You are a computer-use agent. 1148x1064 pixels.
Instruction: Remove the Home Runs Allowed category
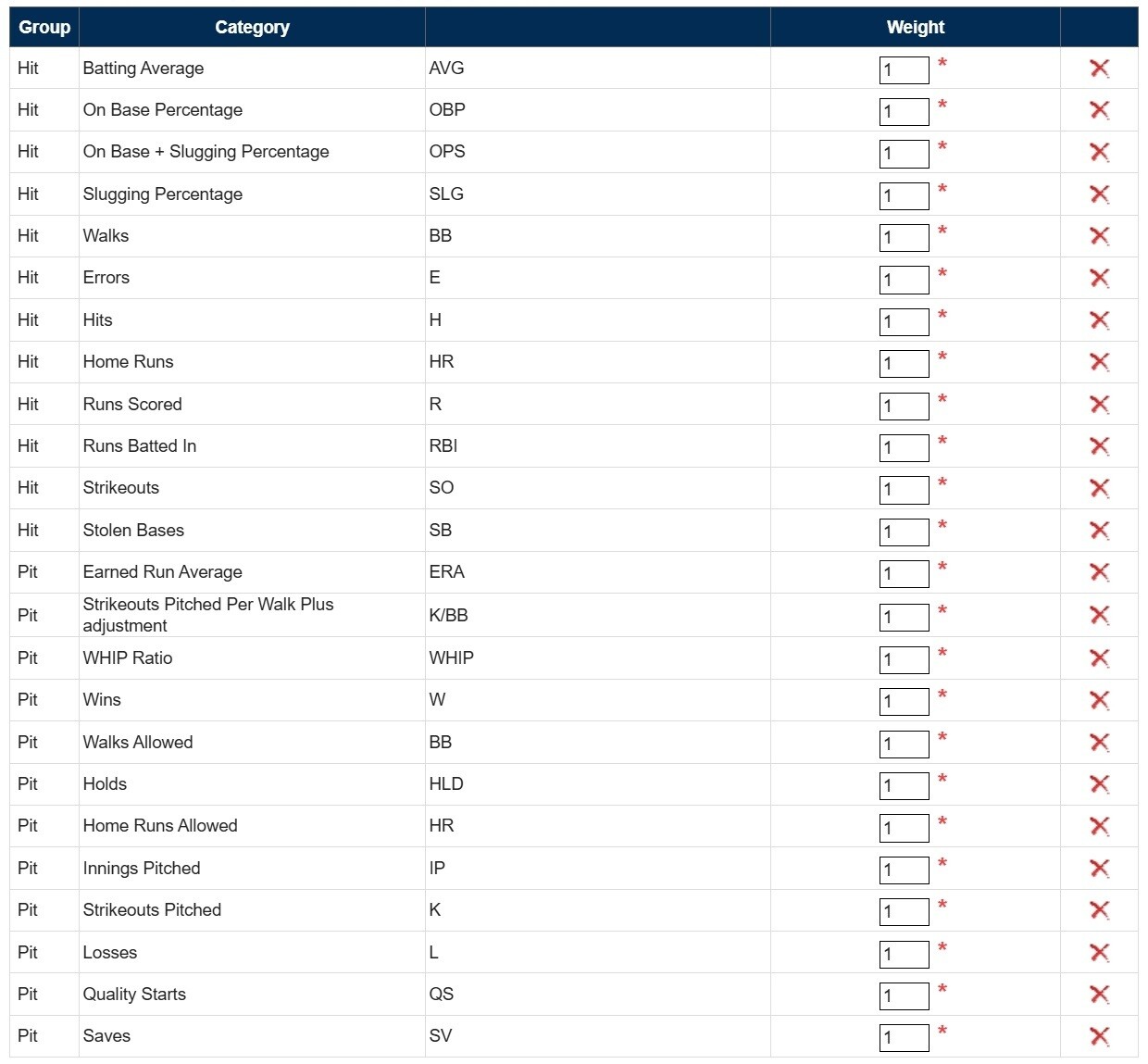click(1099, 826)
